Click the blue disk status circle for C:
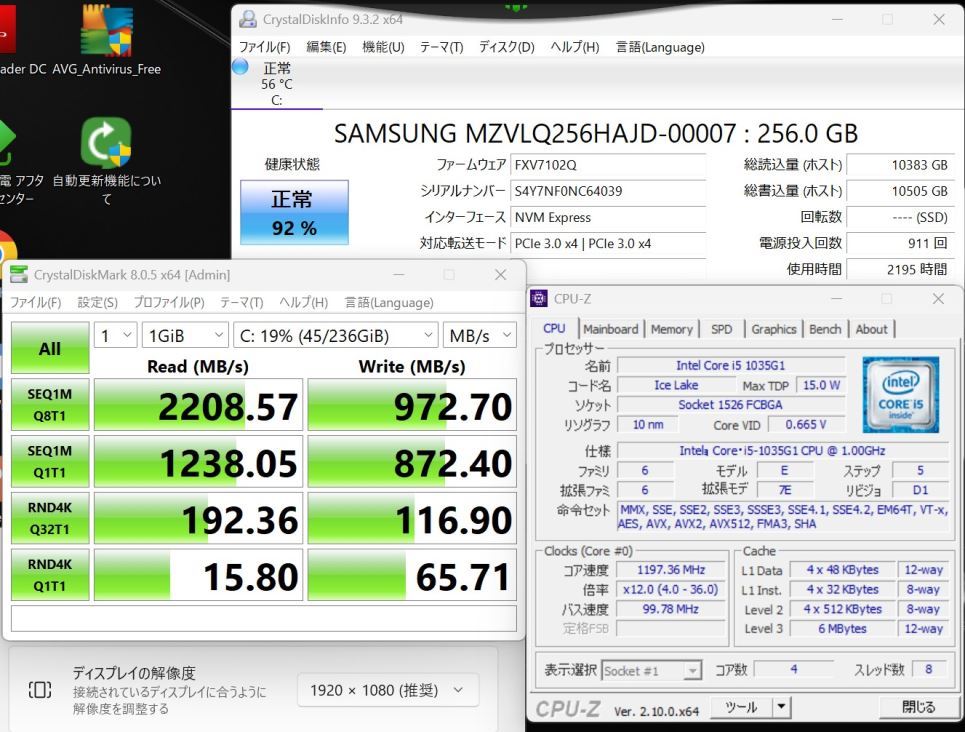 coord(240,67)
